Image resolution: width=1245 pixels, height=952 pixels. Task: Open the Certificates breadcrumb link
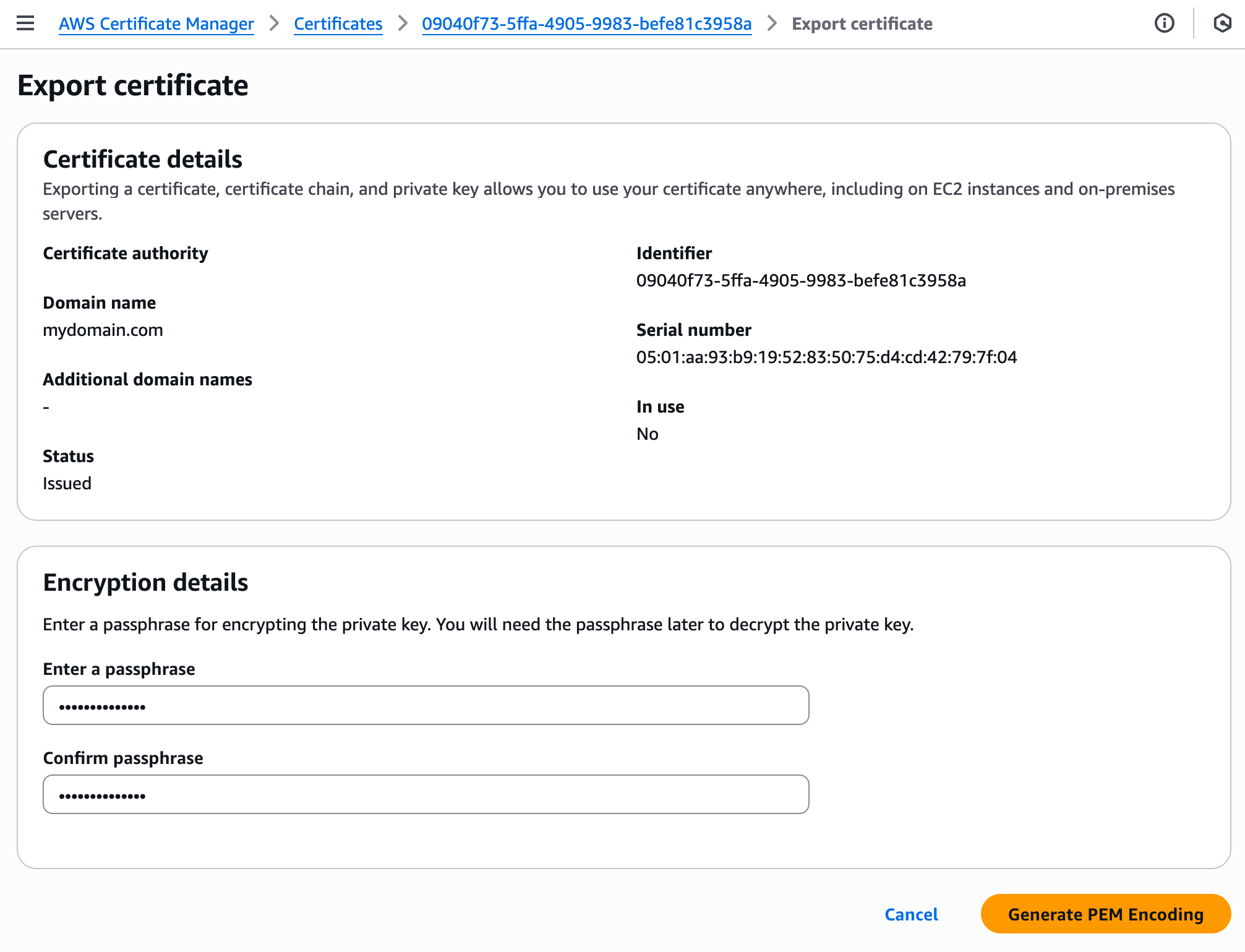tap(338, 24)
